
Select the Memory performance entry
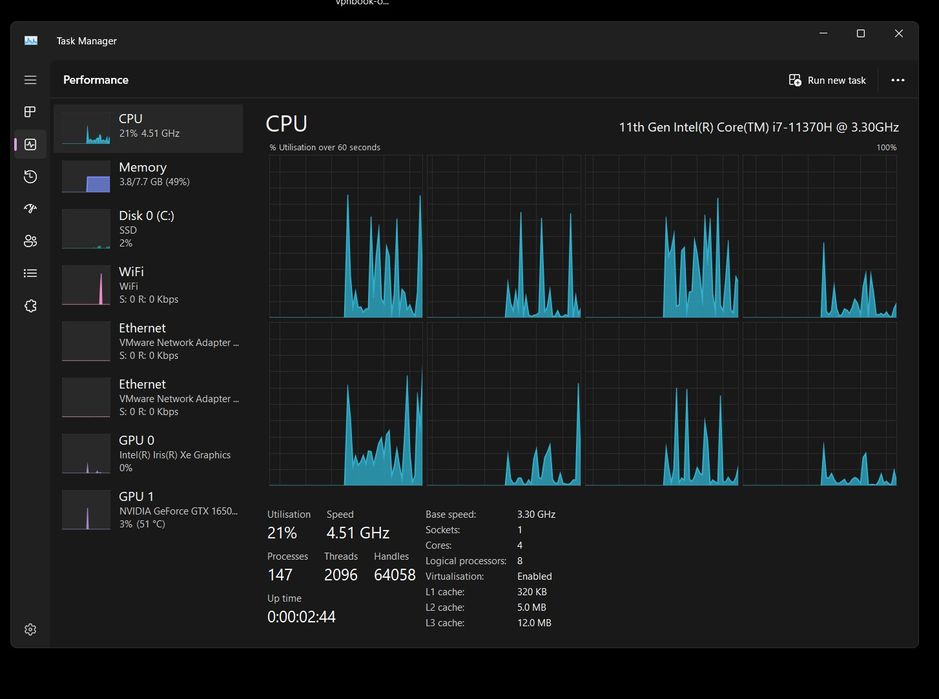148,176
